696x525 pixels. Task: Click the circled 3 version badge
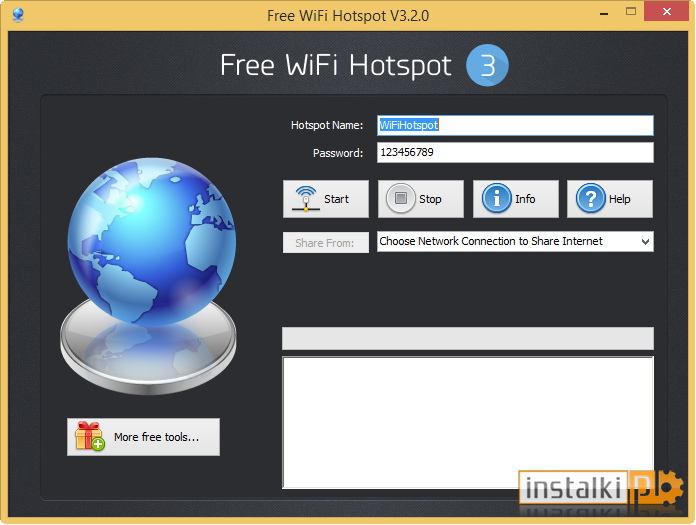point(487,65)
